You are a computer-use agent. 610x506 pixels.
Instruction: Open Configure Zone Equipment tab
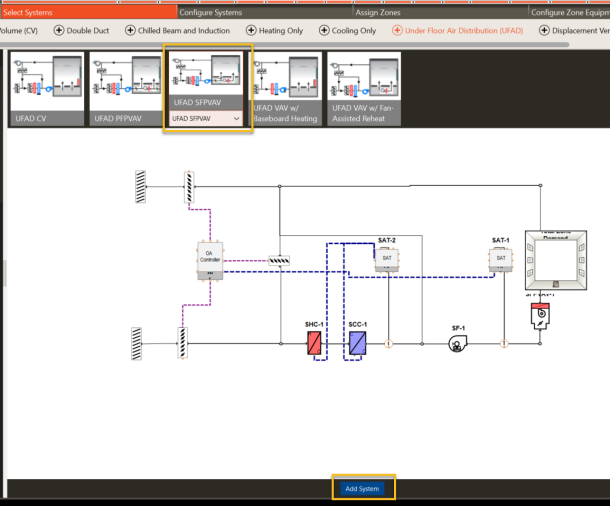(x=570, y=12)
